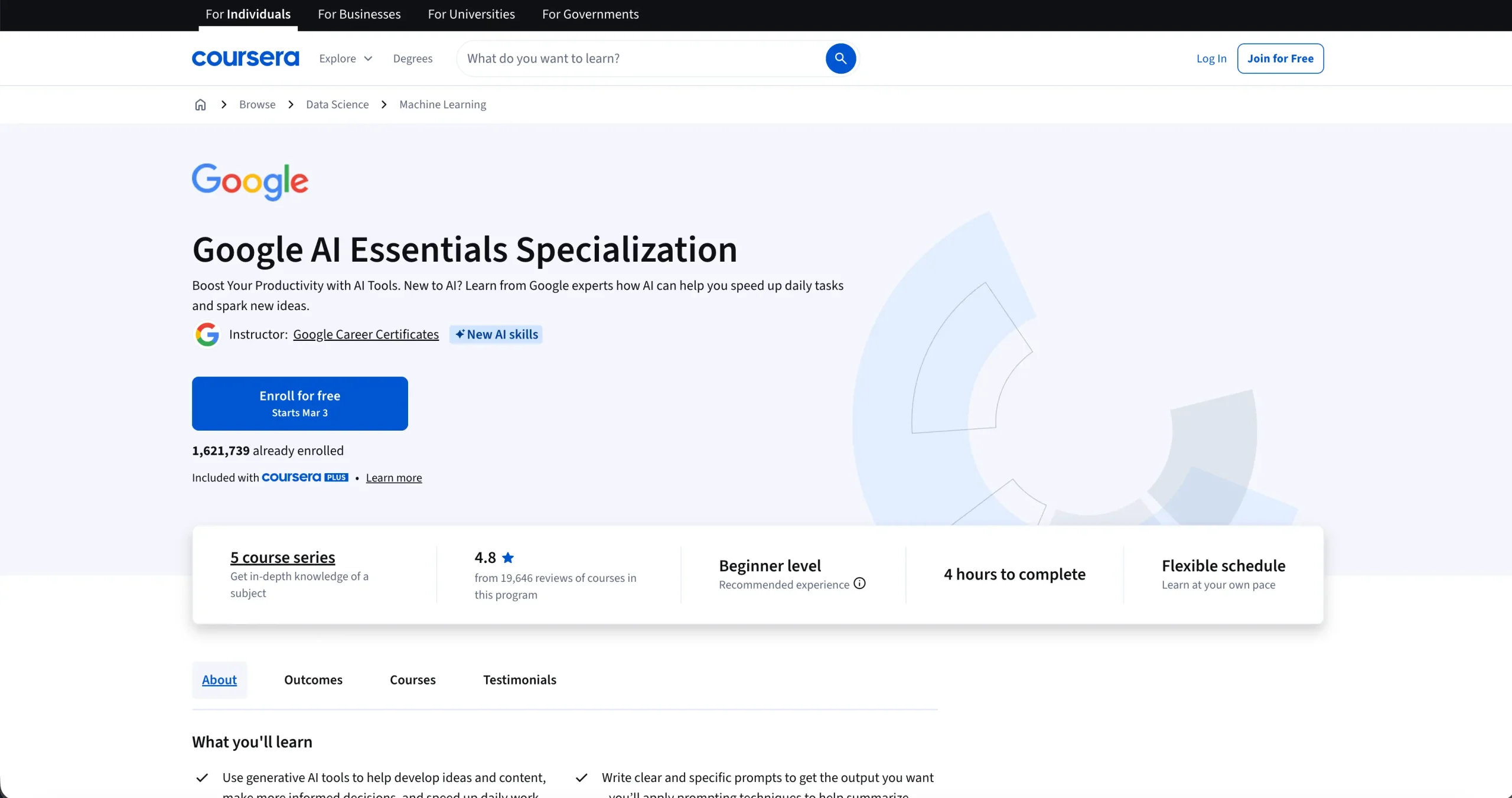Click the Coursera logo

click(245, 58)
